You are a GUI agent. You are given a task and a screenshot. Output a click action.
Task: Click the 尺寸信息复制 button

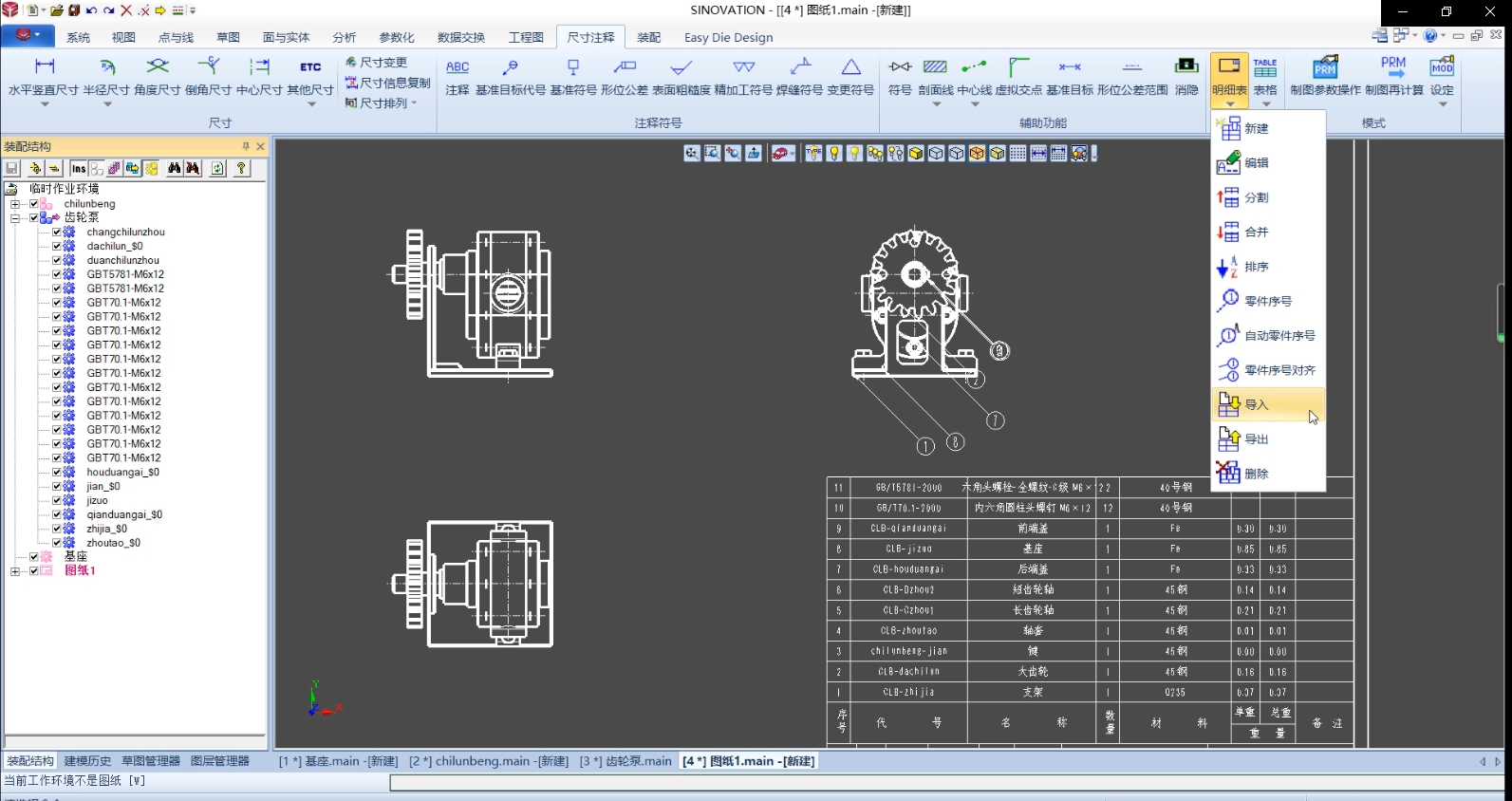[x=387, y=83]
